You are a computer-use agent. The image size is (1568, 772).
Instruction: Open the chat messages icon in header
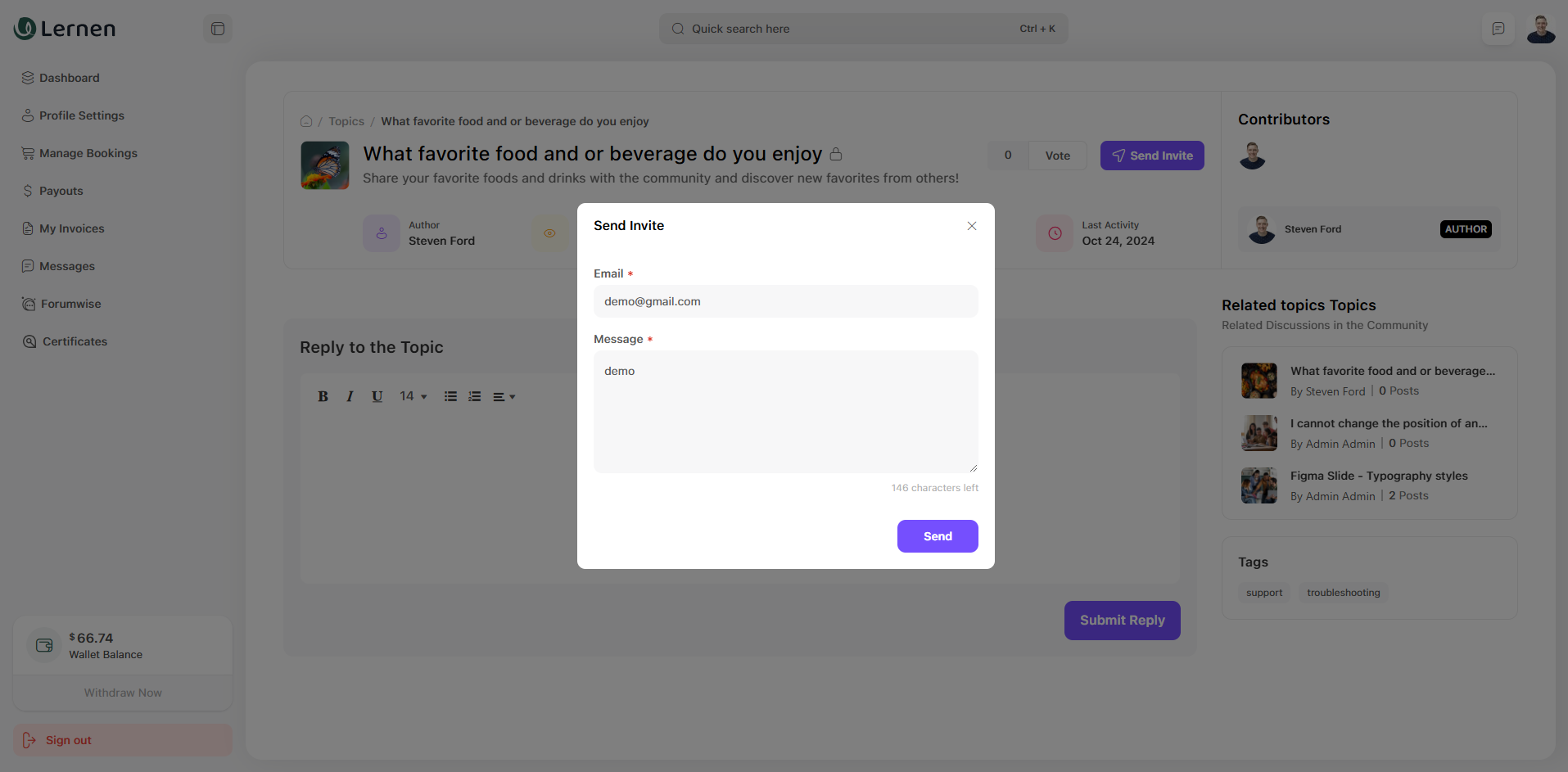1498,29
